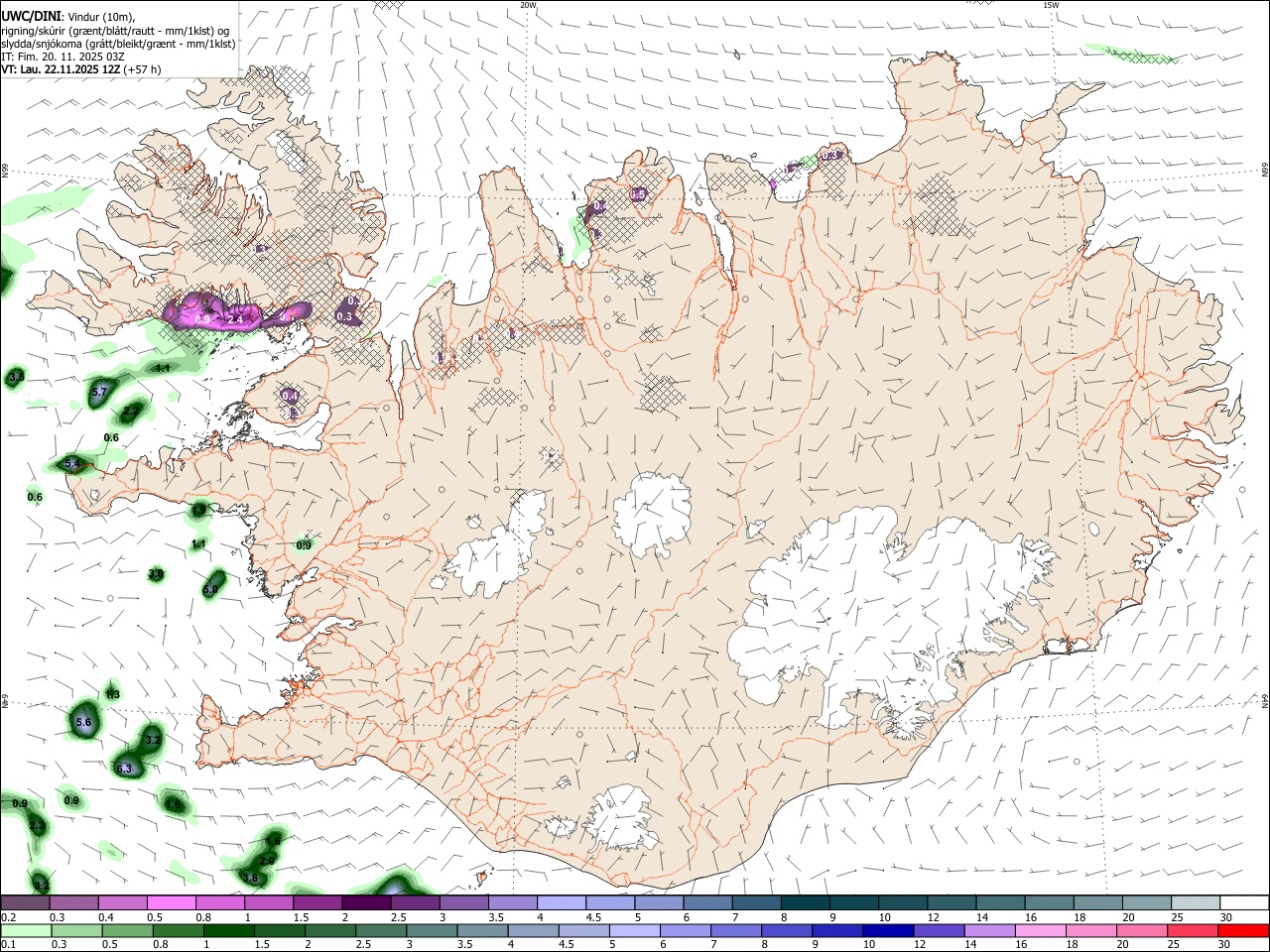Select pink rain swatch labeled 16
Image resolution: width=1270 pixels, height=952 pixels.
(x=1039, y=931)
